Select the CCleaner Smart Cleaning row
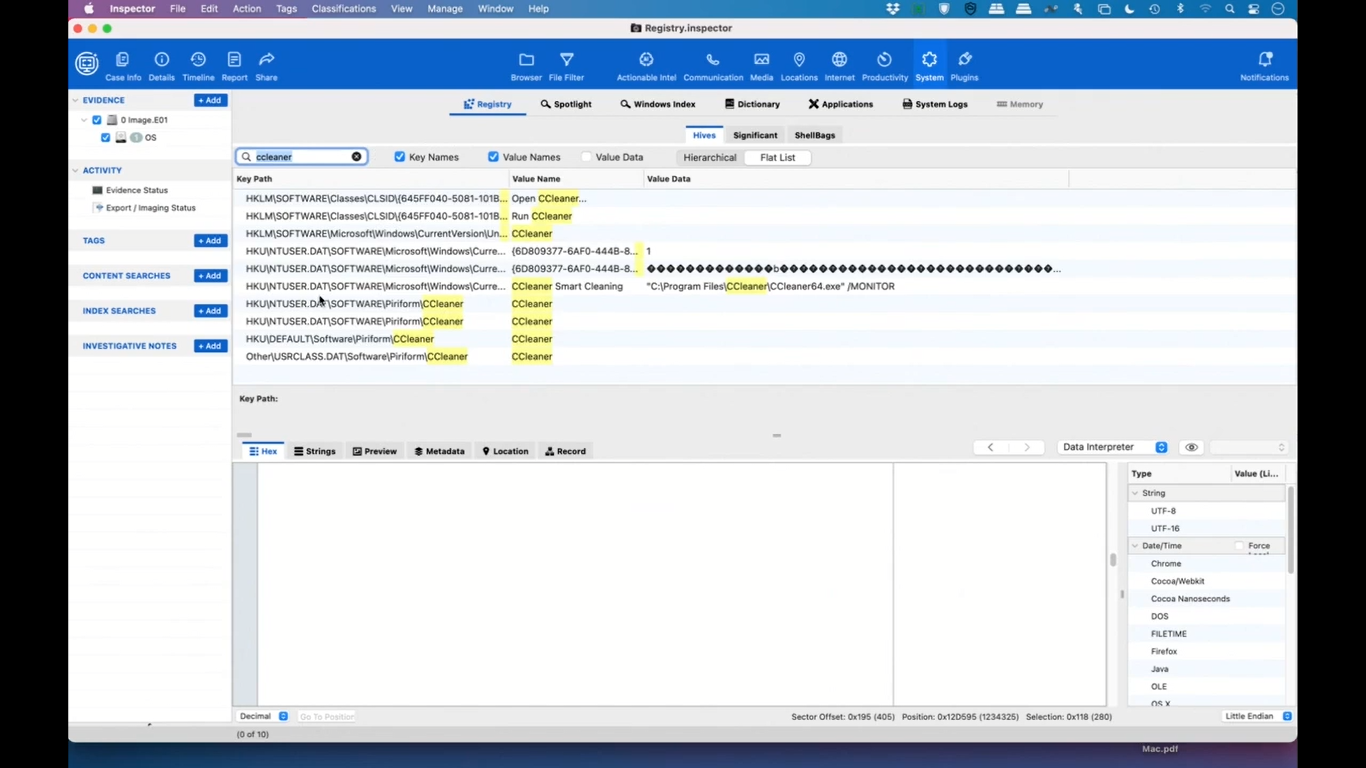 (x=764, y=286)
